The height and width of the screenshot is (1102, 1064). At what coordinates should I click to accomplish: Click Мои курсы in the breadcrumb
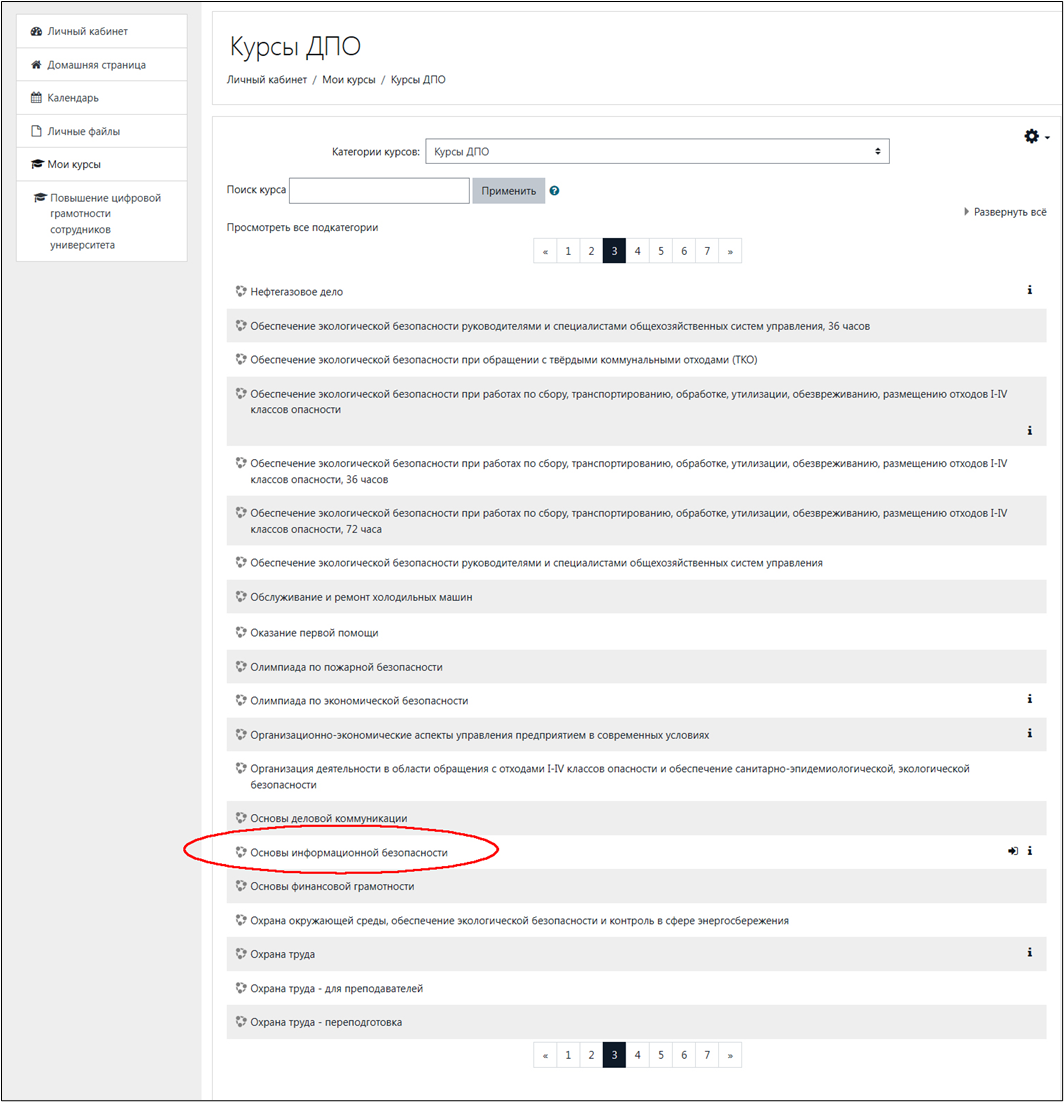click(x=349, y=80)
